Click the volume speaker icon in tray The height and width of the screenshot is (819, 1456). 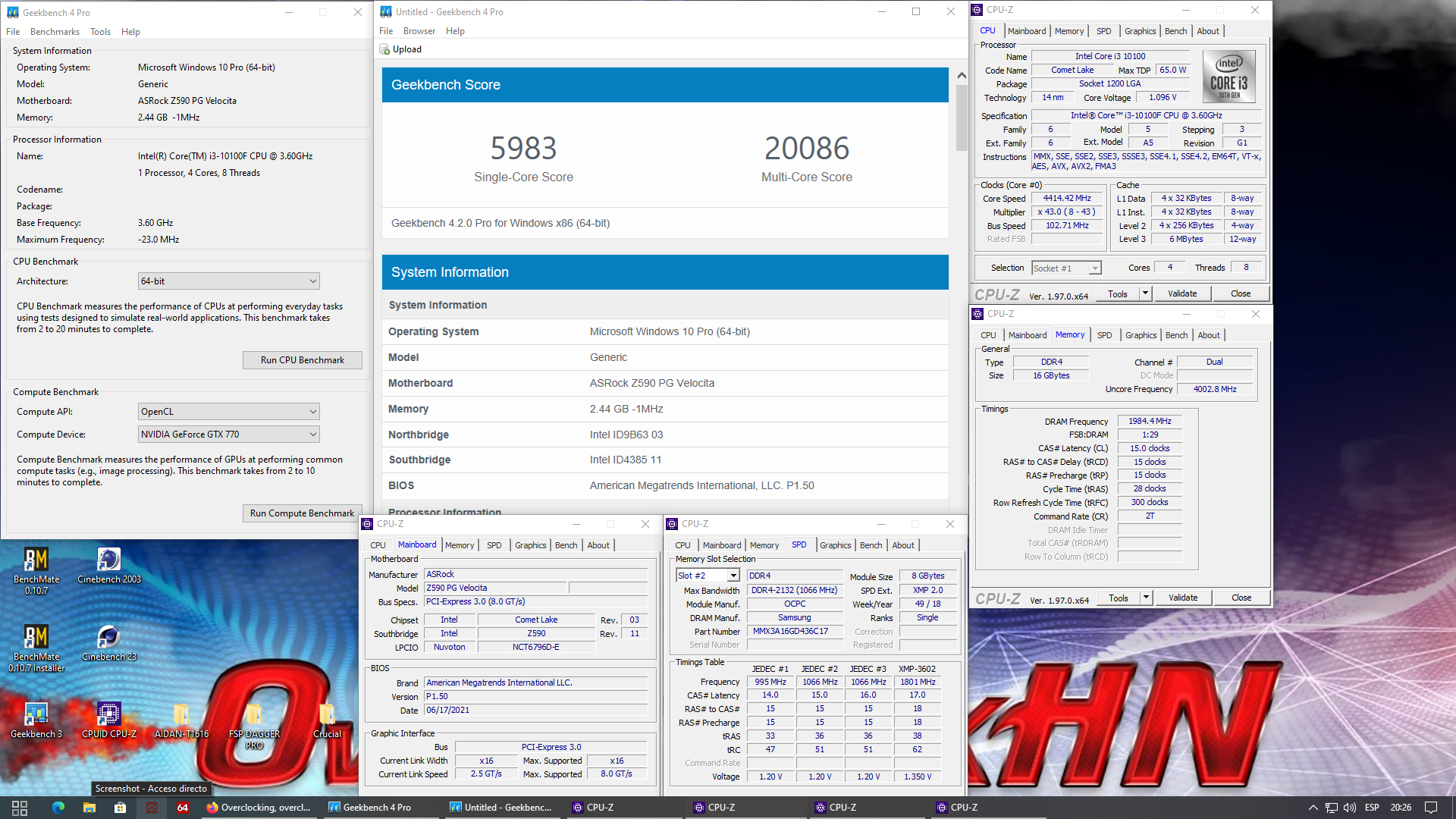(x=1349, y=808)
